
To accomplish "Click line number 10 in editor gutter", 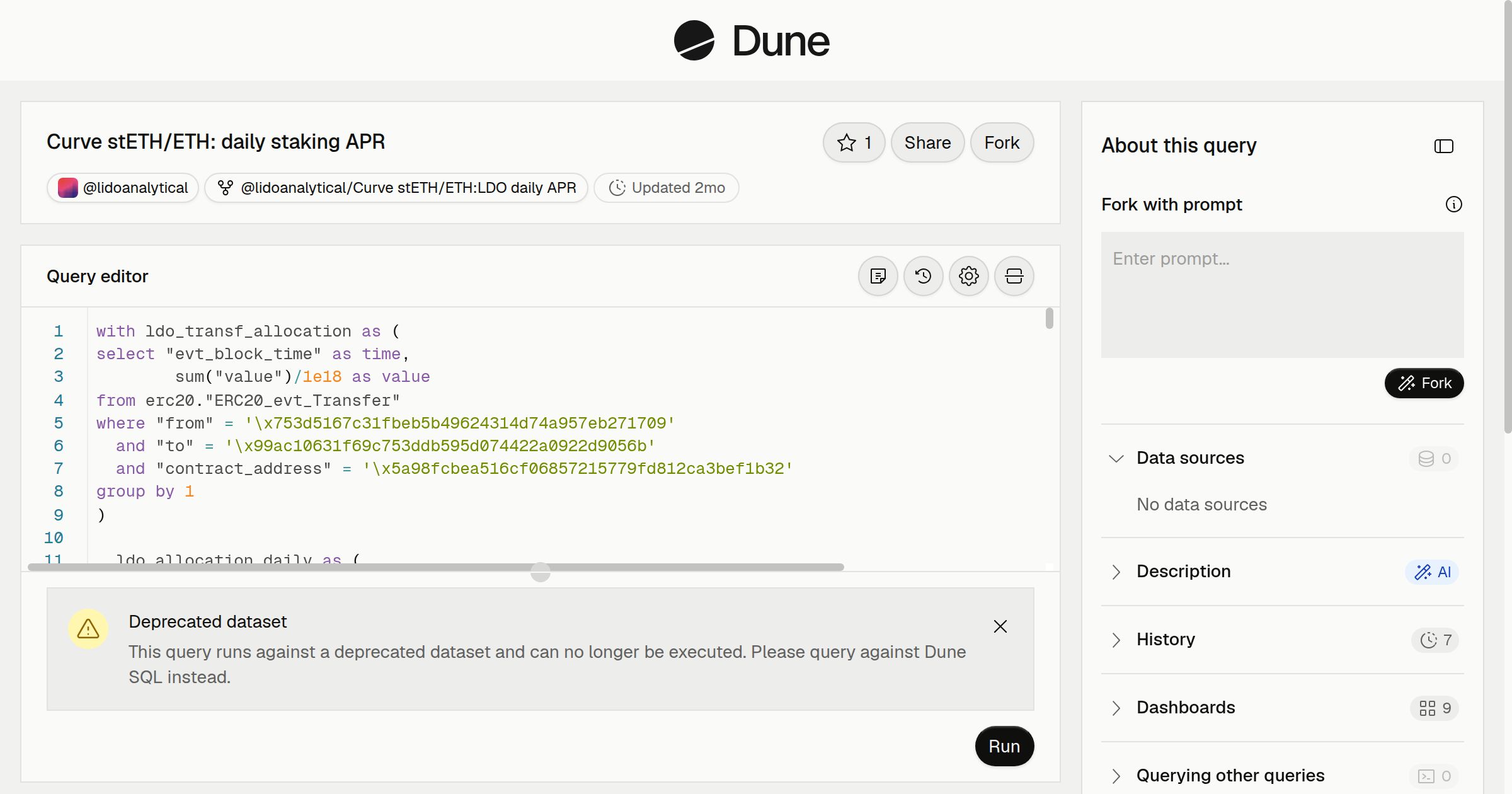I will point(54,538).
